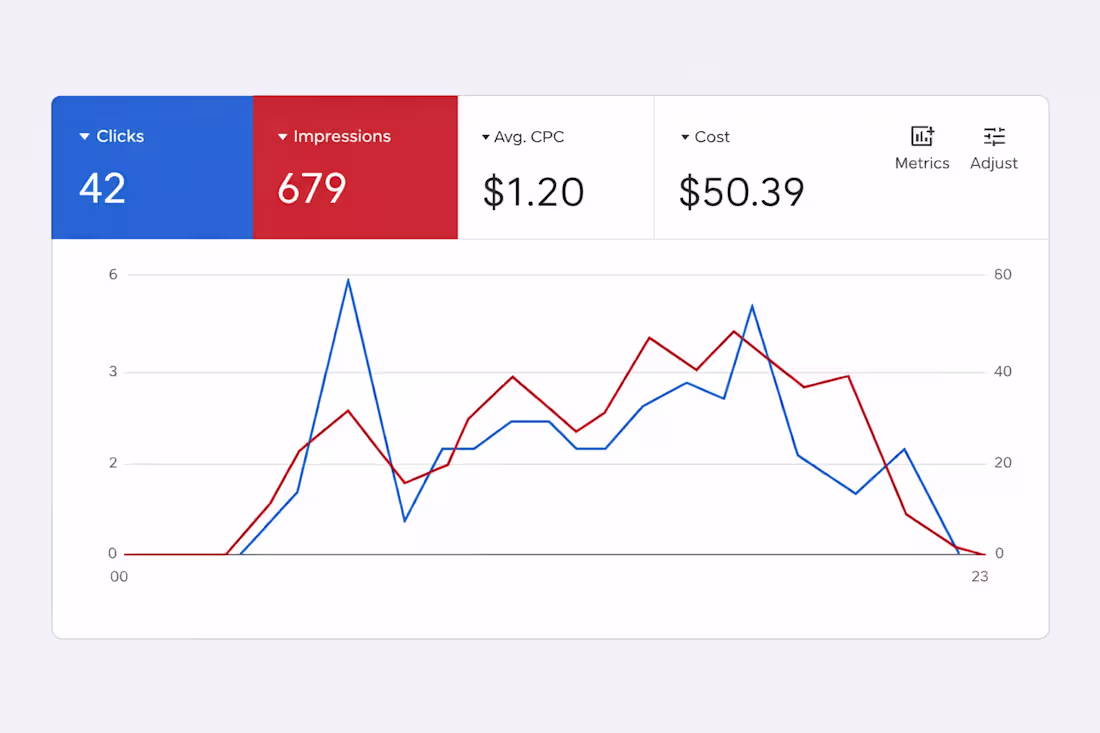
Task: Click the Clicks value 42
Action: tap(102, 189)
